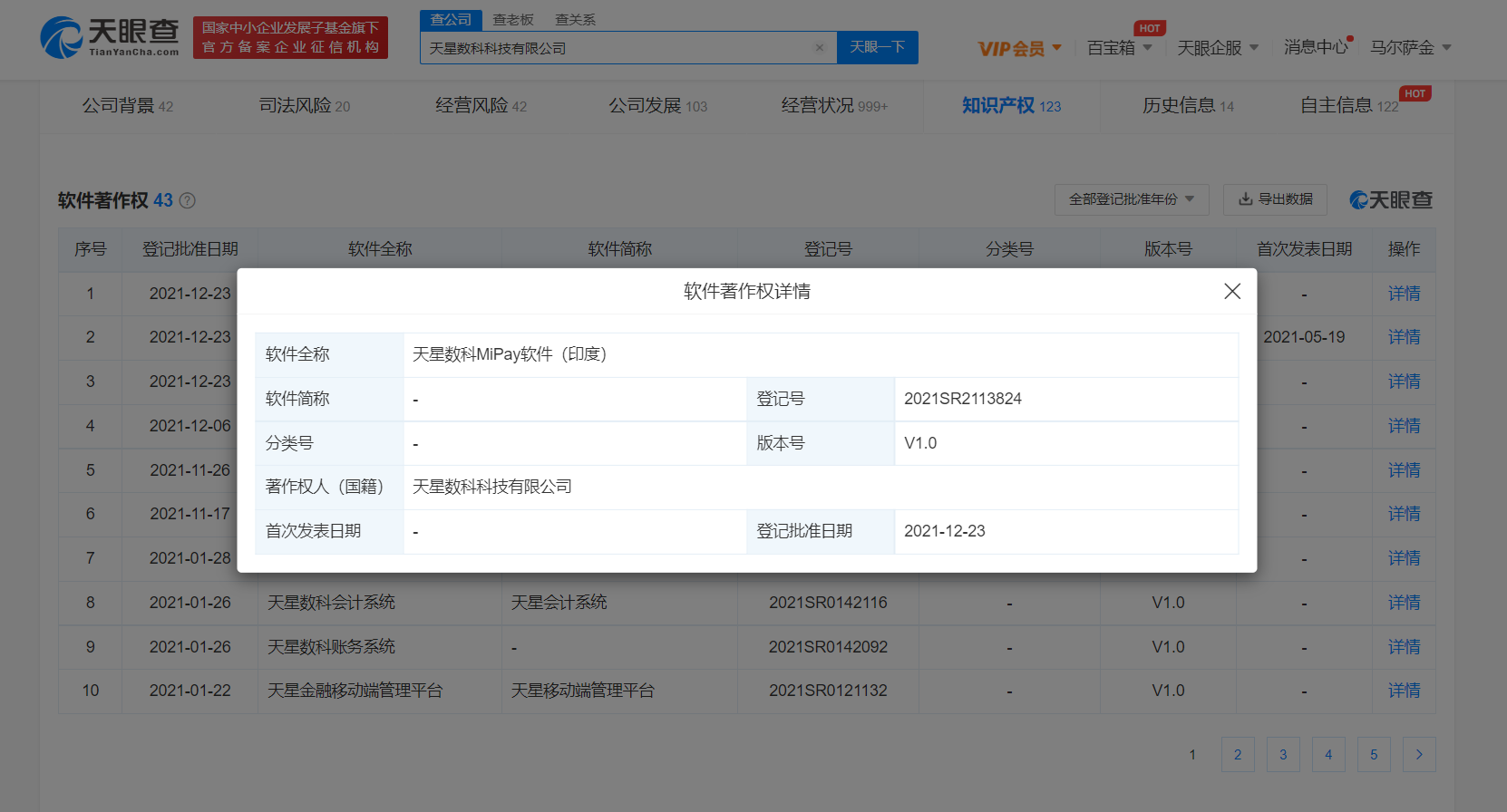Open 详情 for row 4
1507x812 pixels.
coord(1404,426)
